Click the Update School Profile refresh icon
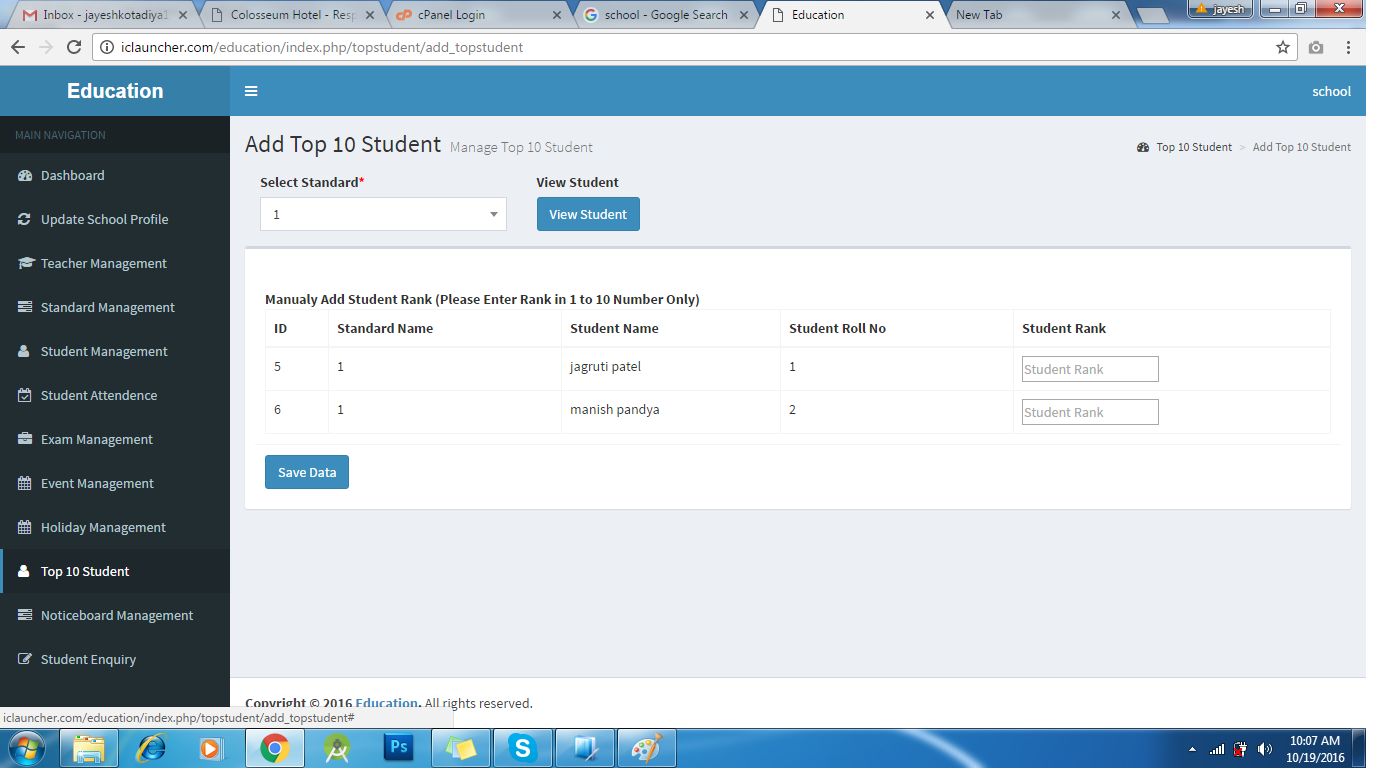1379x776 pixels. pos(24,219)
